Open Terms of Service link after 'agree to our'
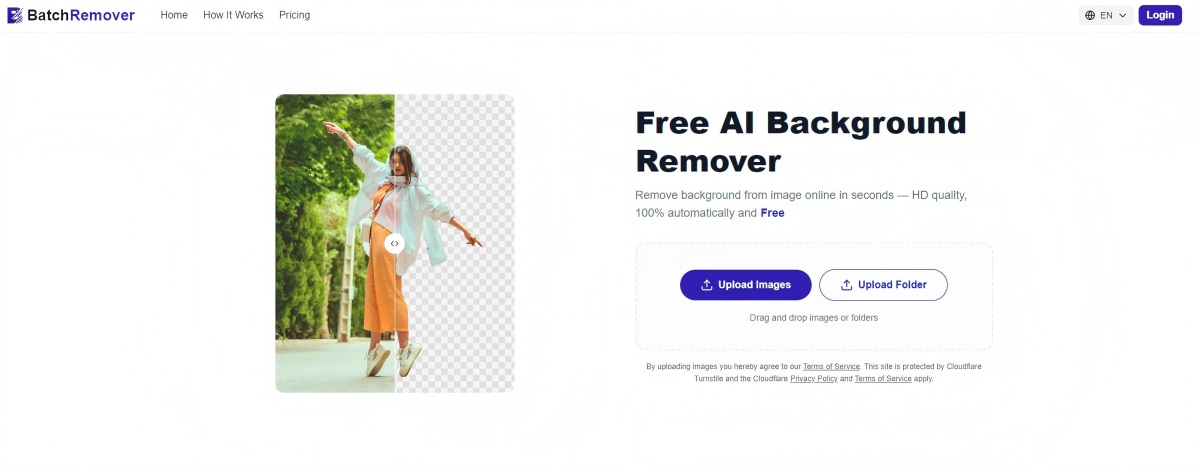 831,367
